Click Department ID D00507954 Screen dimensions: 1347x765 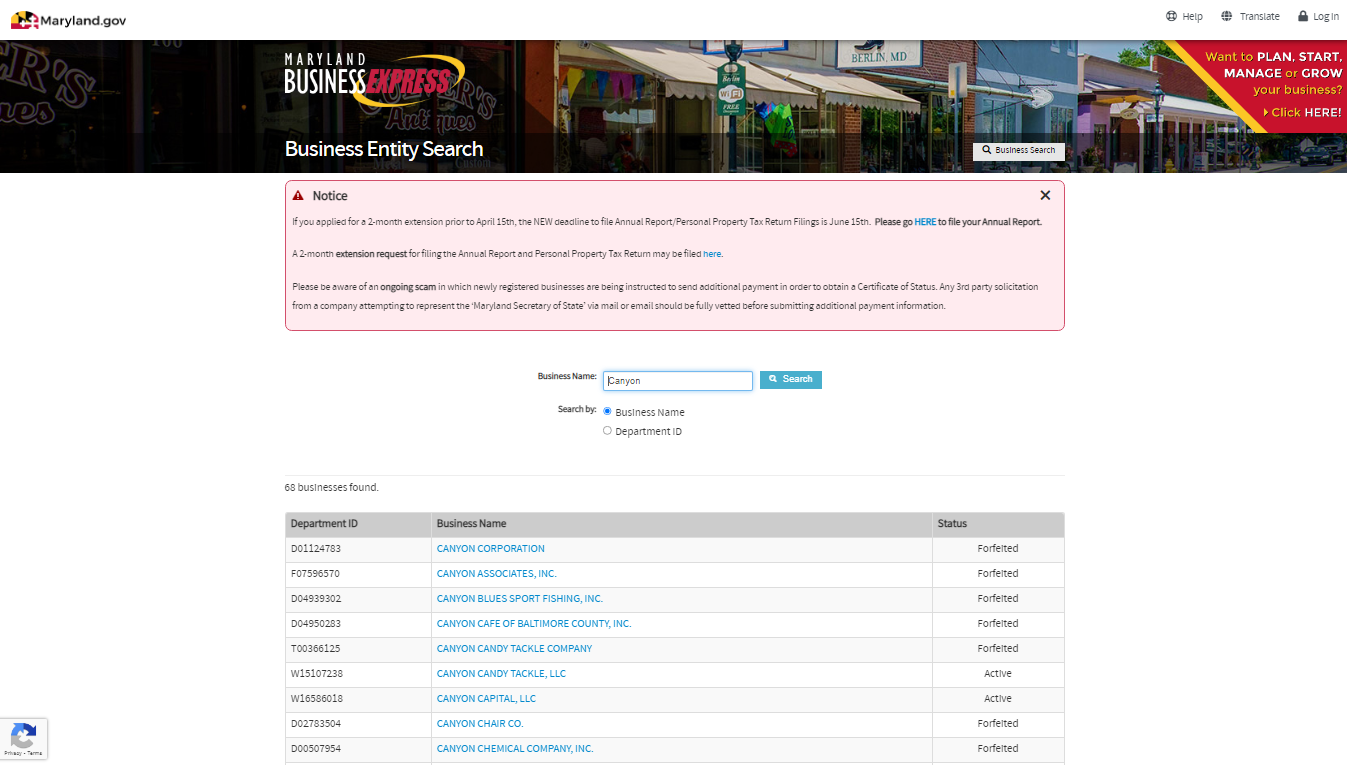pos(316,749)
